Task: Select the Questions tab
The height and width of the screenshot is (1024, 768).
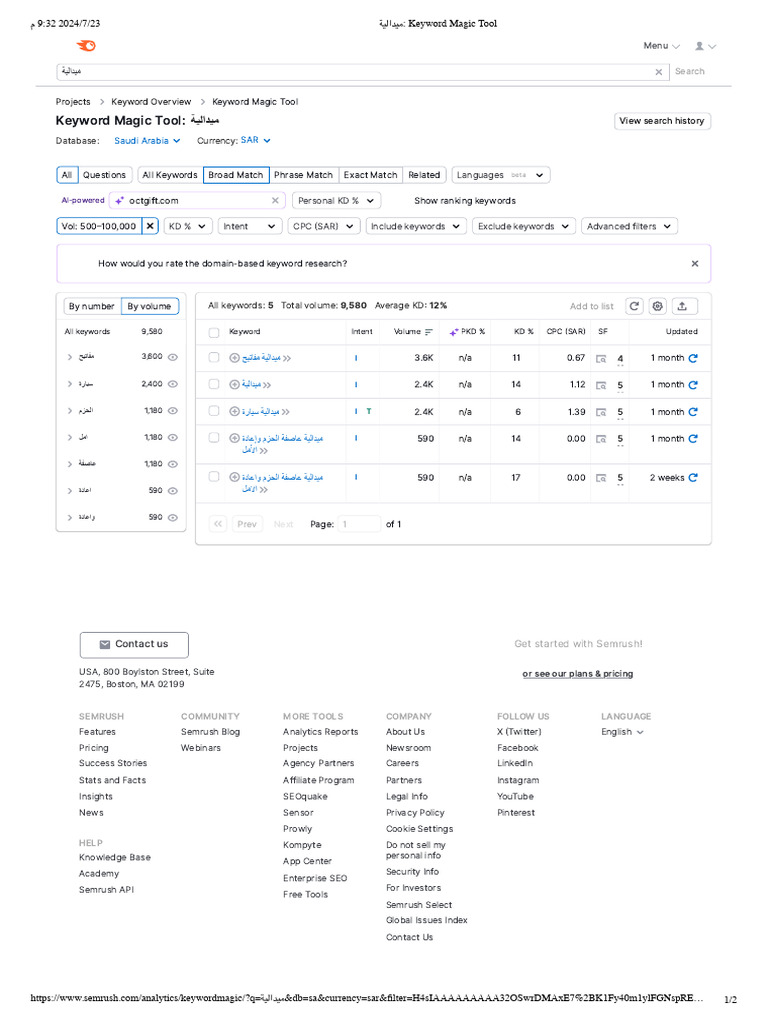Action: 104,175
